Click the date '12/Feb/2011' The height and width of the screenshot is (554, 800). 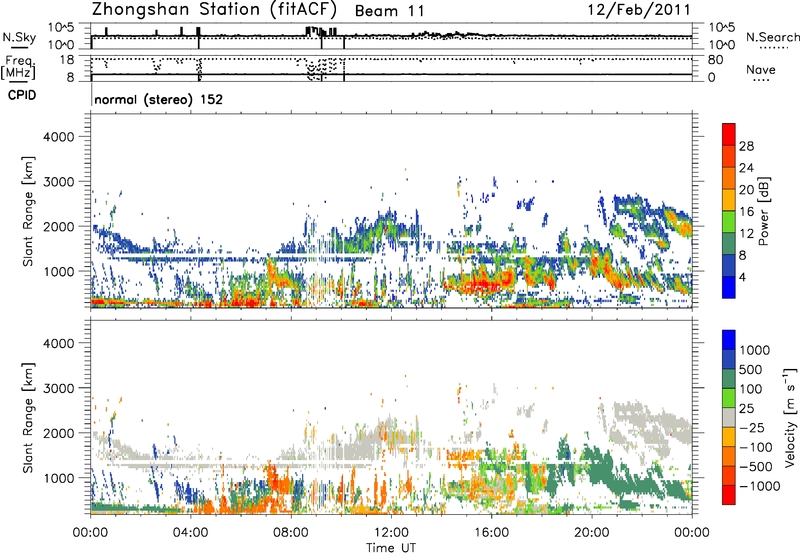point(639,10)
